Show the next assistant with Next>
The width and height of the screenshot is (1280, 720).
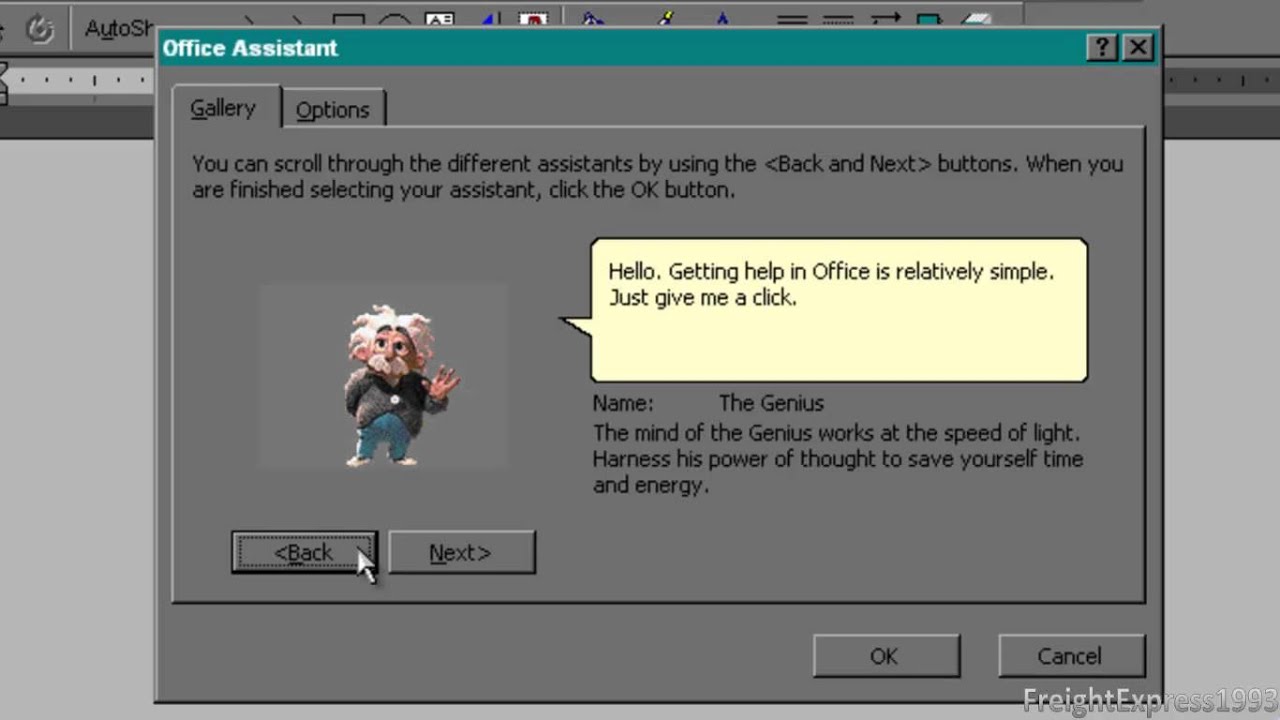coord(461,552)
